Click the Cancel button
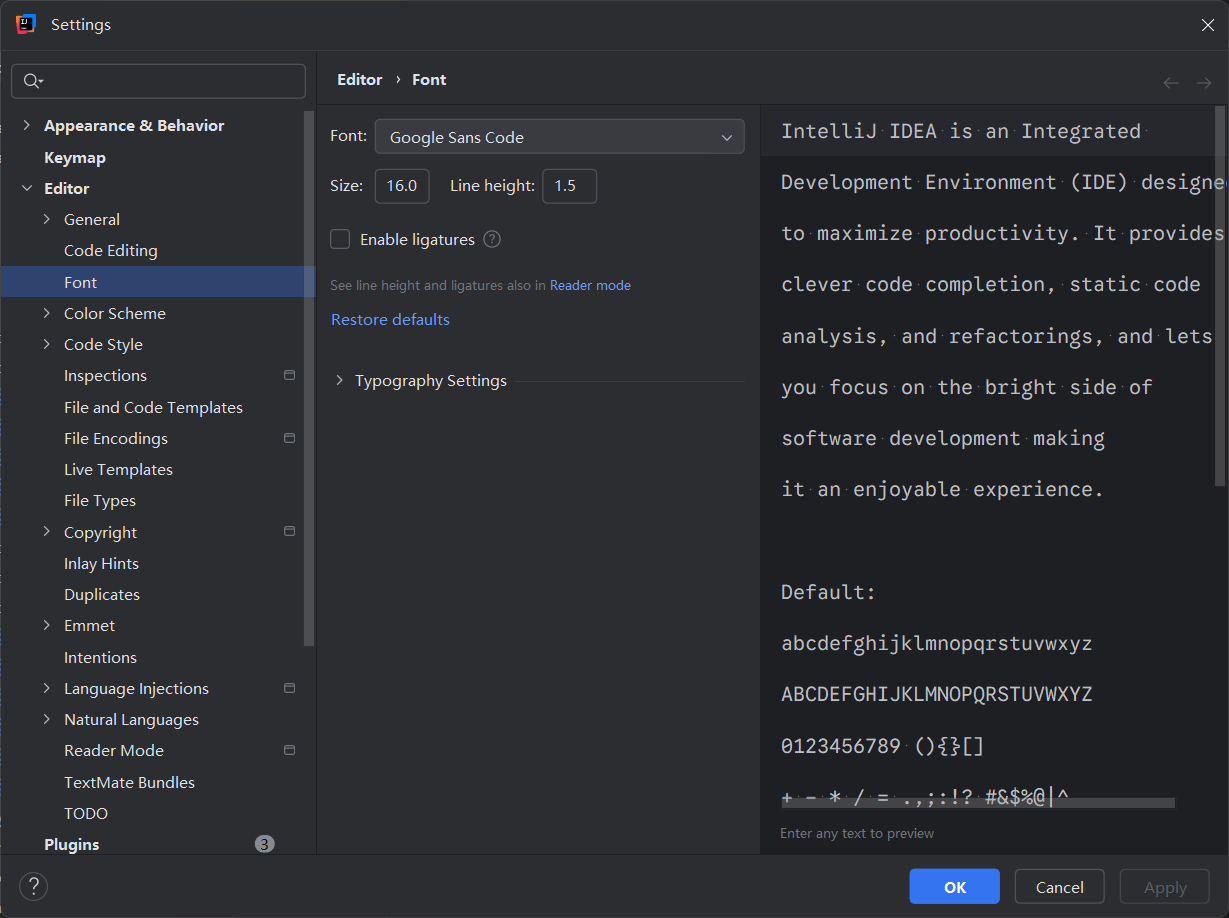This screenshot has height=918, width=1229. tap(1059, 887)
